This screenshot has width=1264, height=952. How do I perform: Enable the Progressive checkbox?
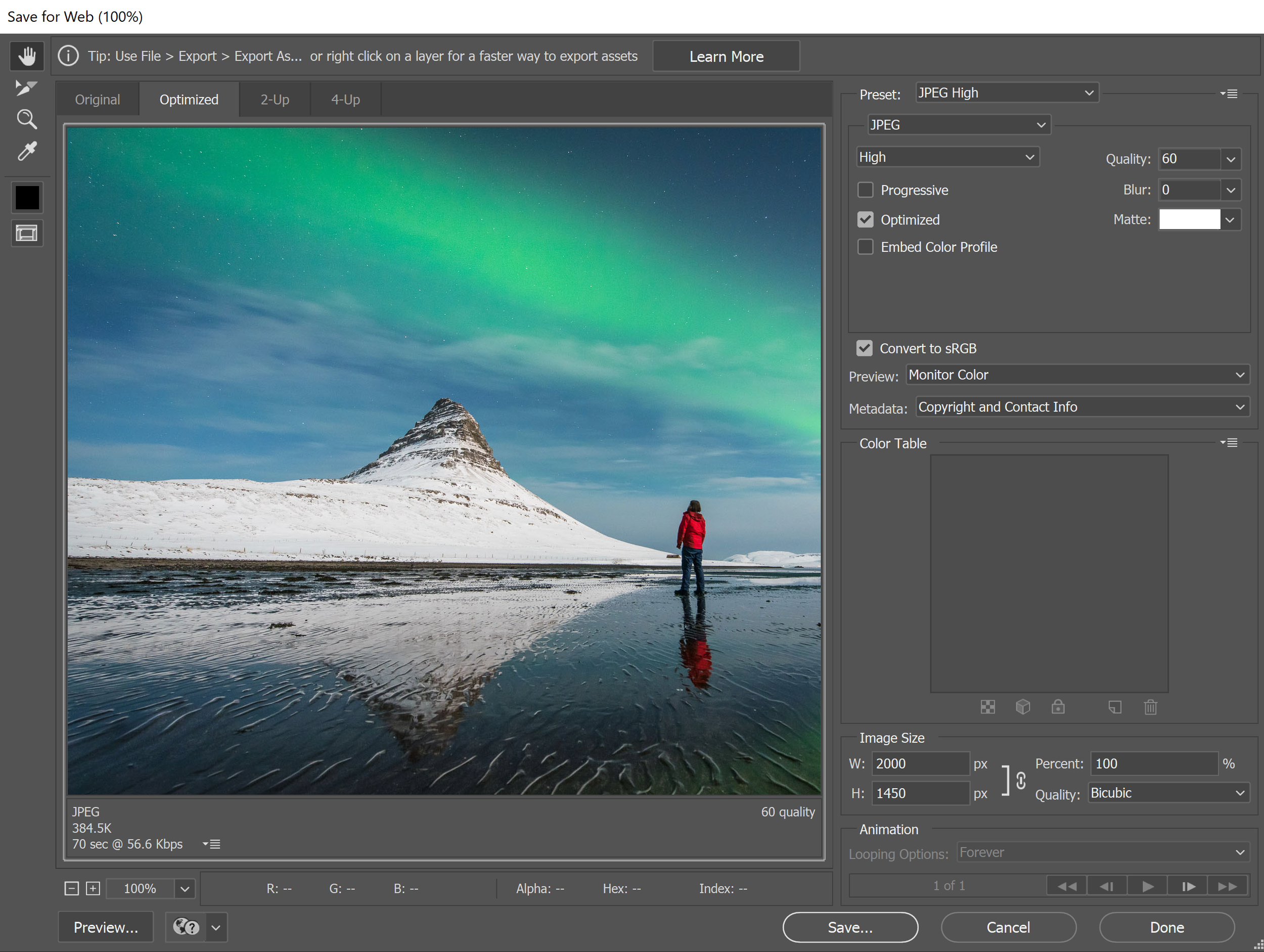click(865, 190)
